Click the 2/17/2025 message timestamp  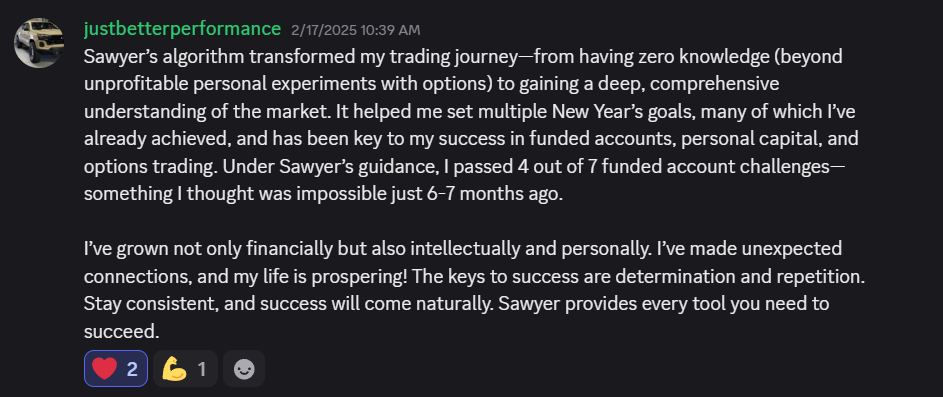[x=355, y=30]
